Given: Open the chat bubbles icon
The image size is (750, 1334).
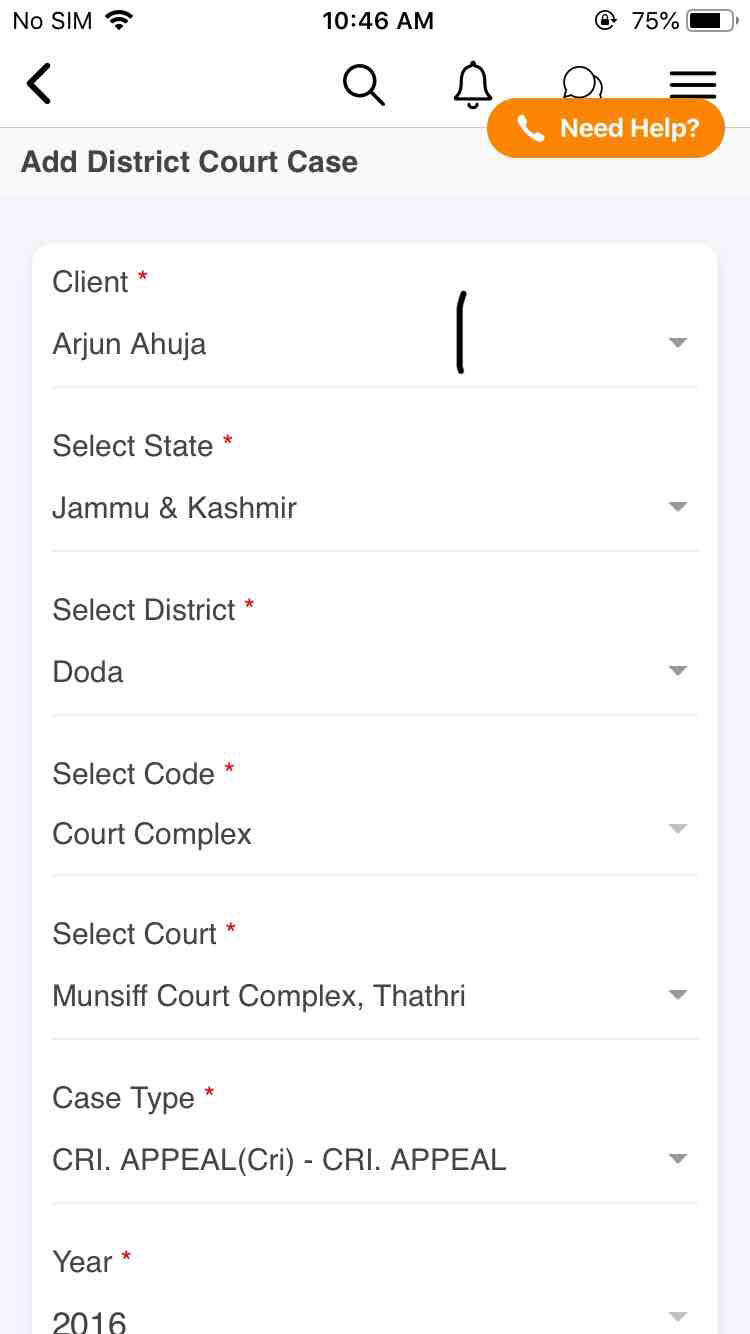Looking at the screenshot, I should (582, 80).
